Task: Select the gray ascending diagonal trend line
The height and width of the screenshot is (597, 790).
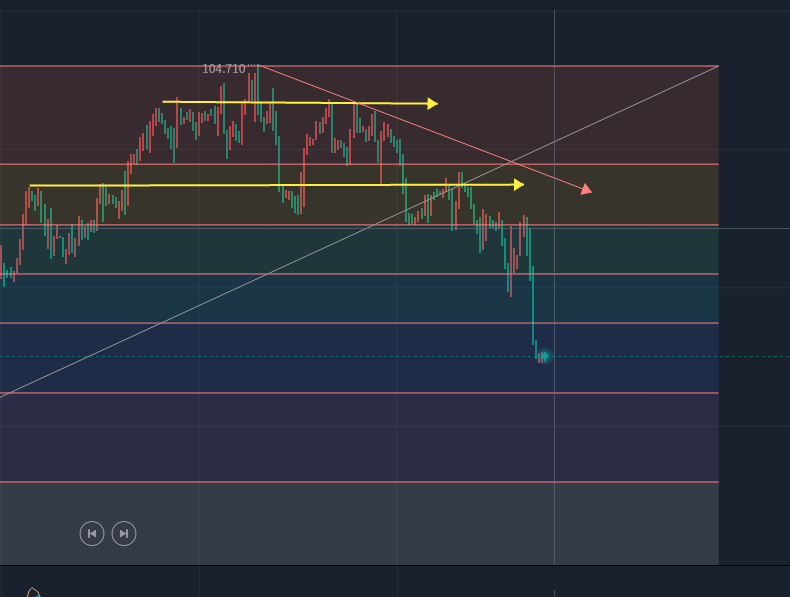Action: point(200,301)
